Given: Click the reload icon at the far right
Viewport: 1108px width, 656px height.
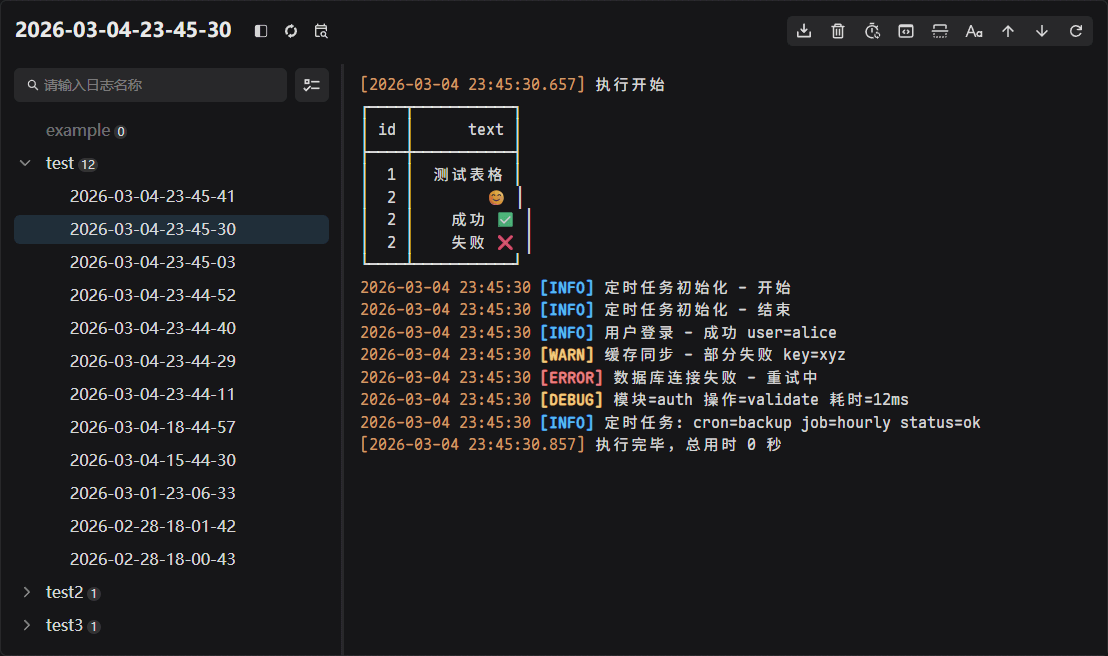Looking at the screenshot, I should 1075,31.
